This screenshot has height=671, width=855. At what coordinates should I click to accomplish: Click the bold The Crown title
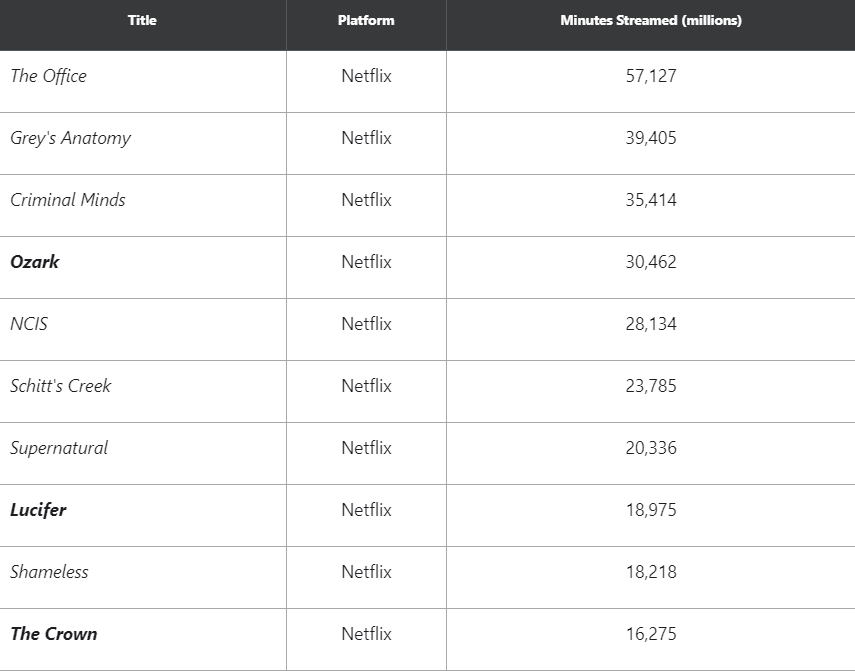coord(54,634)
